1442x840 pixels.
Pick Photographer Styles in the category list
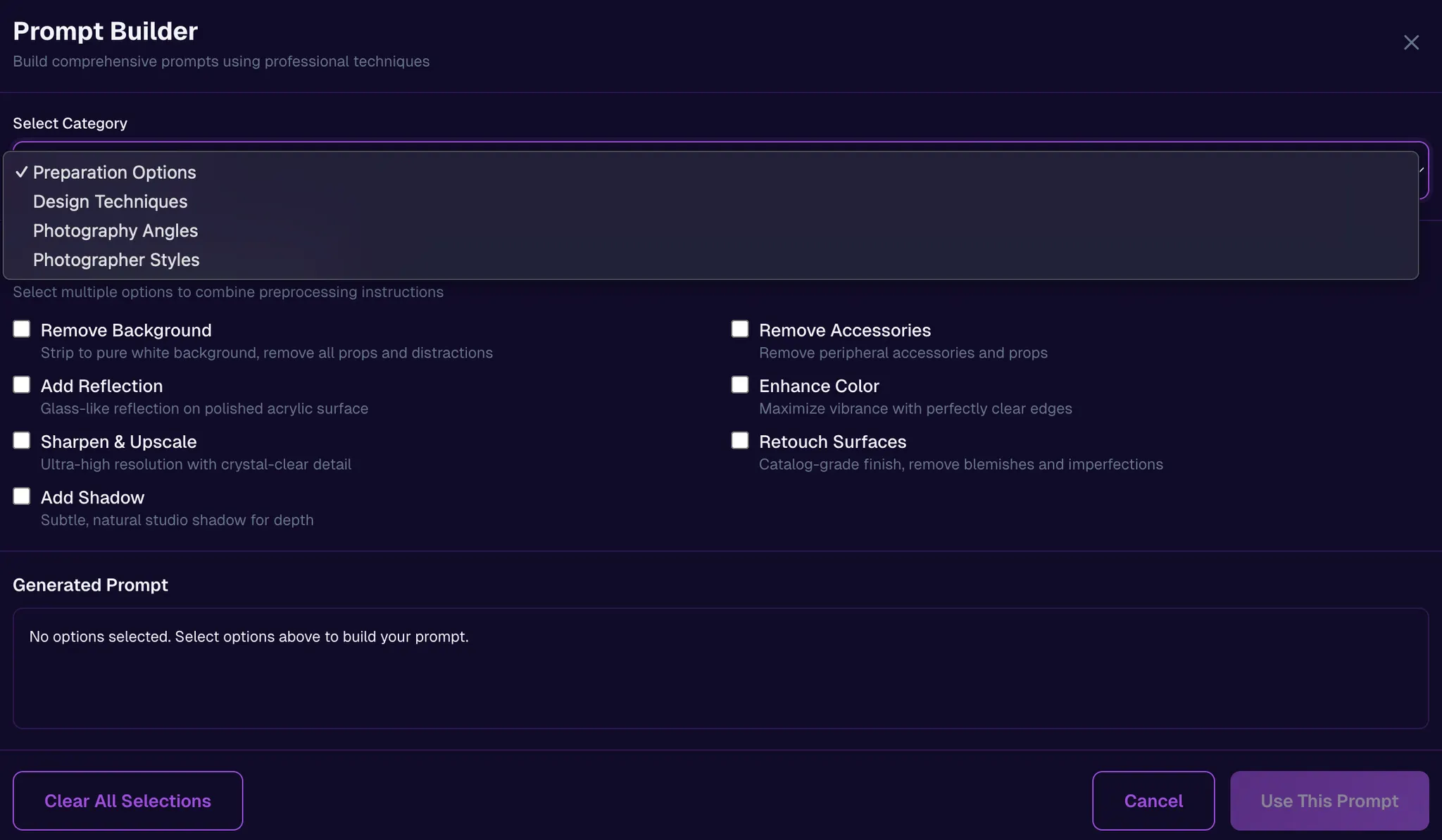tap(115, 260)
